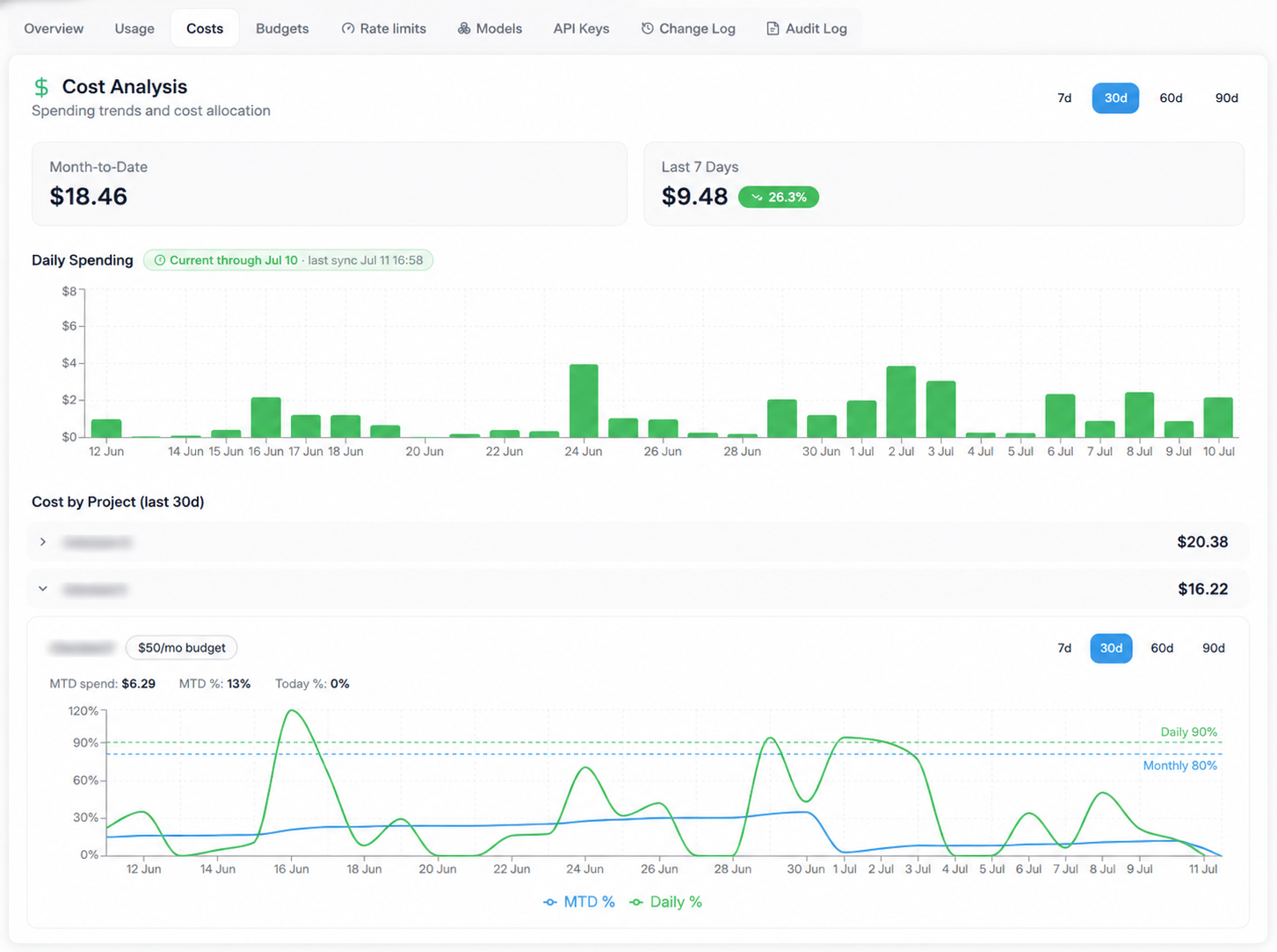Open the Change Log tab
Viewport: 1277px width, 952px height.
[688, 28]
